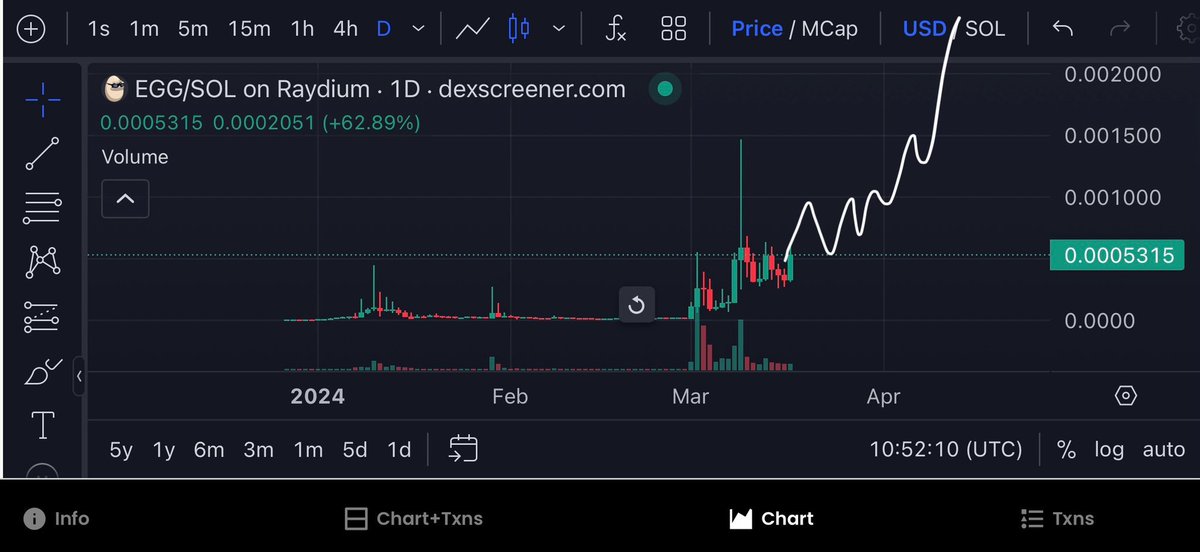Switch chart to MCap mode
The width and height of the screenshot is (1200, 552).
coord(830,29)
